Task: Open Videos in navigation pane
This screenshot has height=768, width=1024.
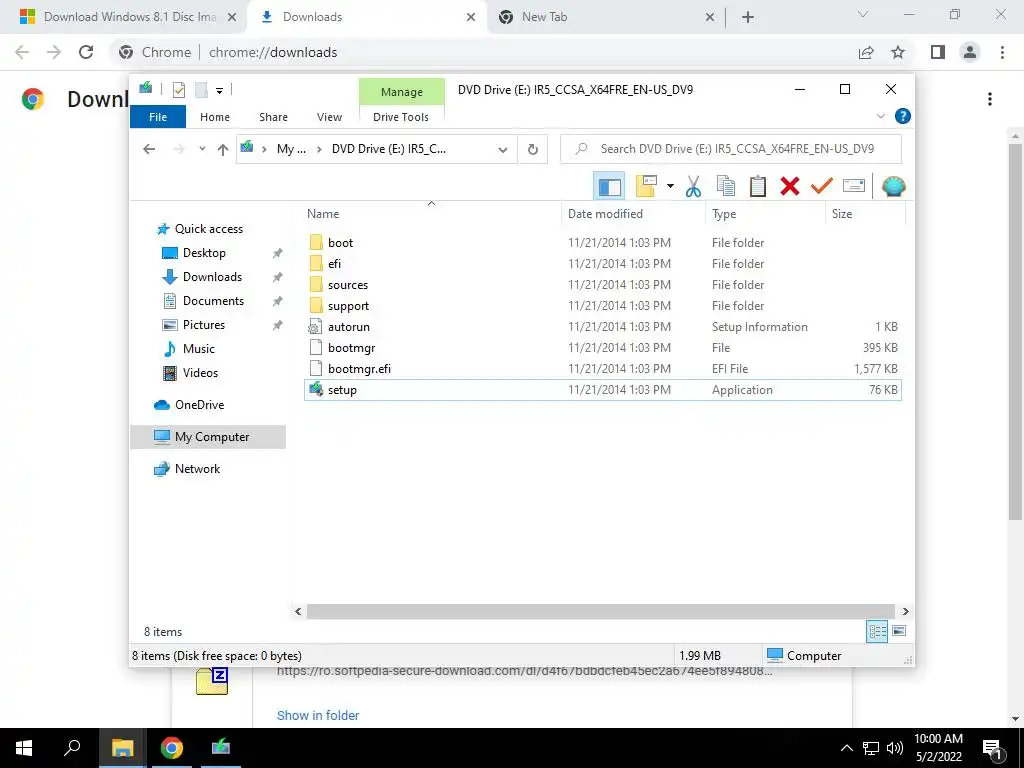Action: (200, 373)
